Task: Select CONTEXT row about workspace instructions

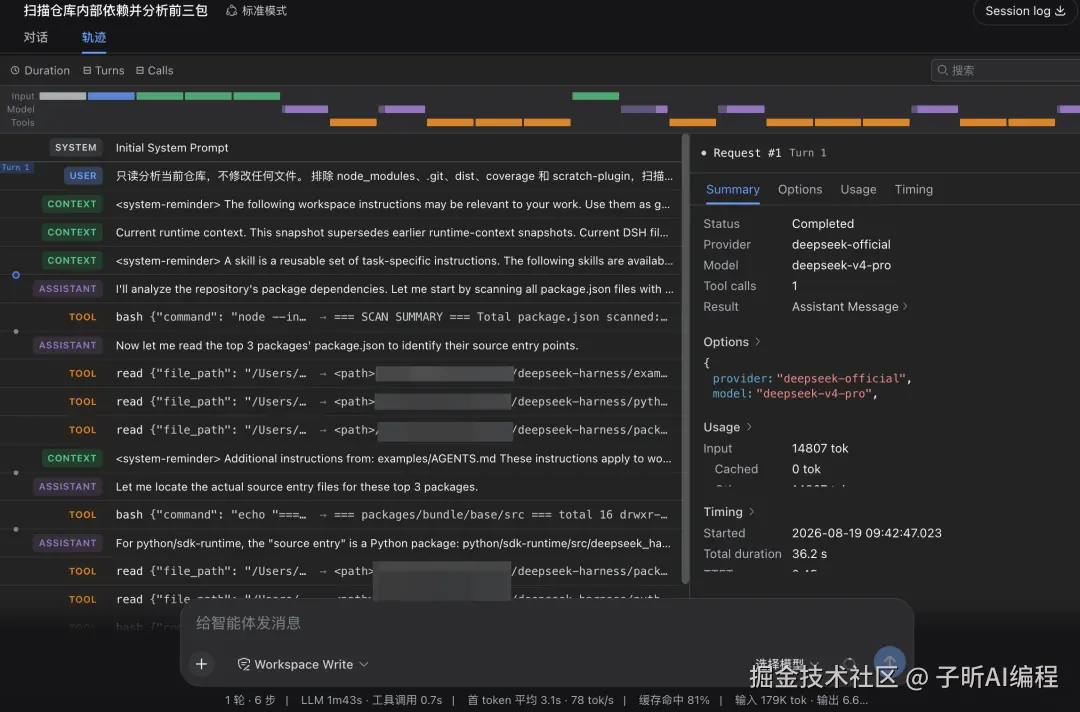Action: pyautogui.click(x=341, y=204)
